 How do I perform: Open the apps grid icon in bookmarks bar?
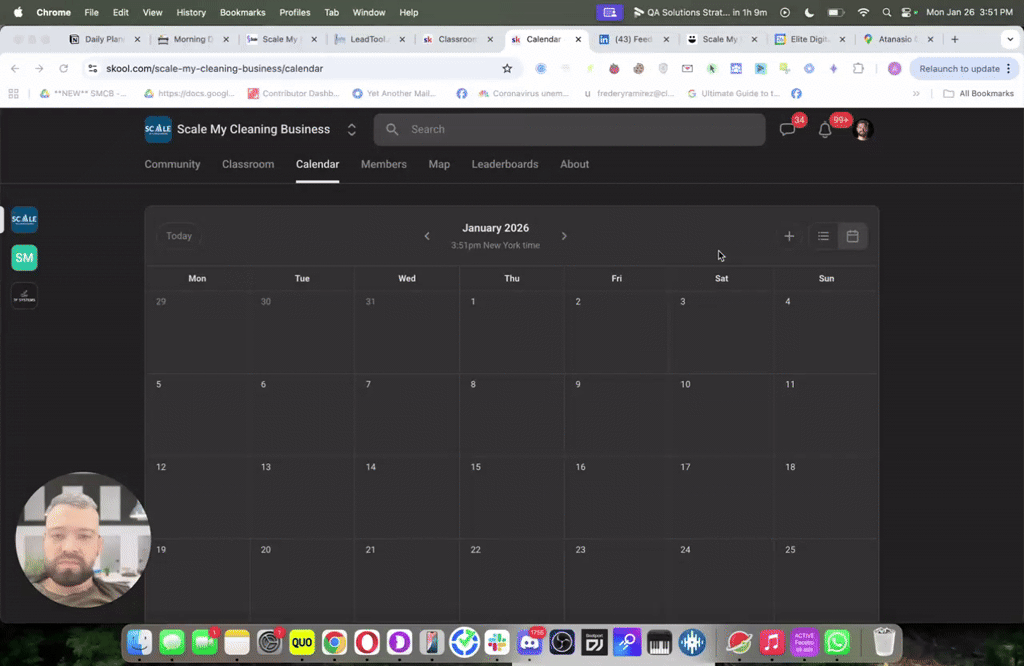14,93
